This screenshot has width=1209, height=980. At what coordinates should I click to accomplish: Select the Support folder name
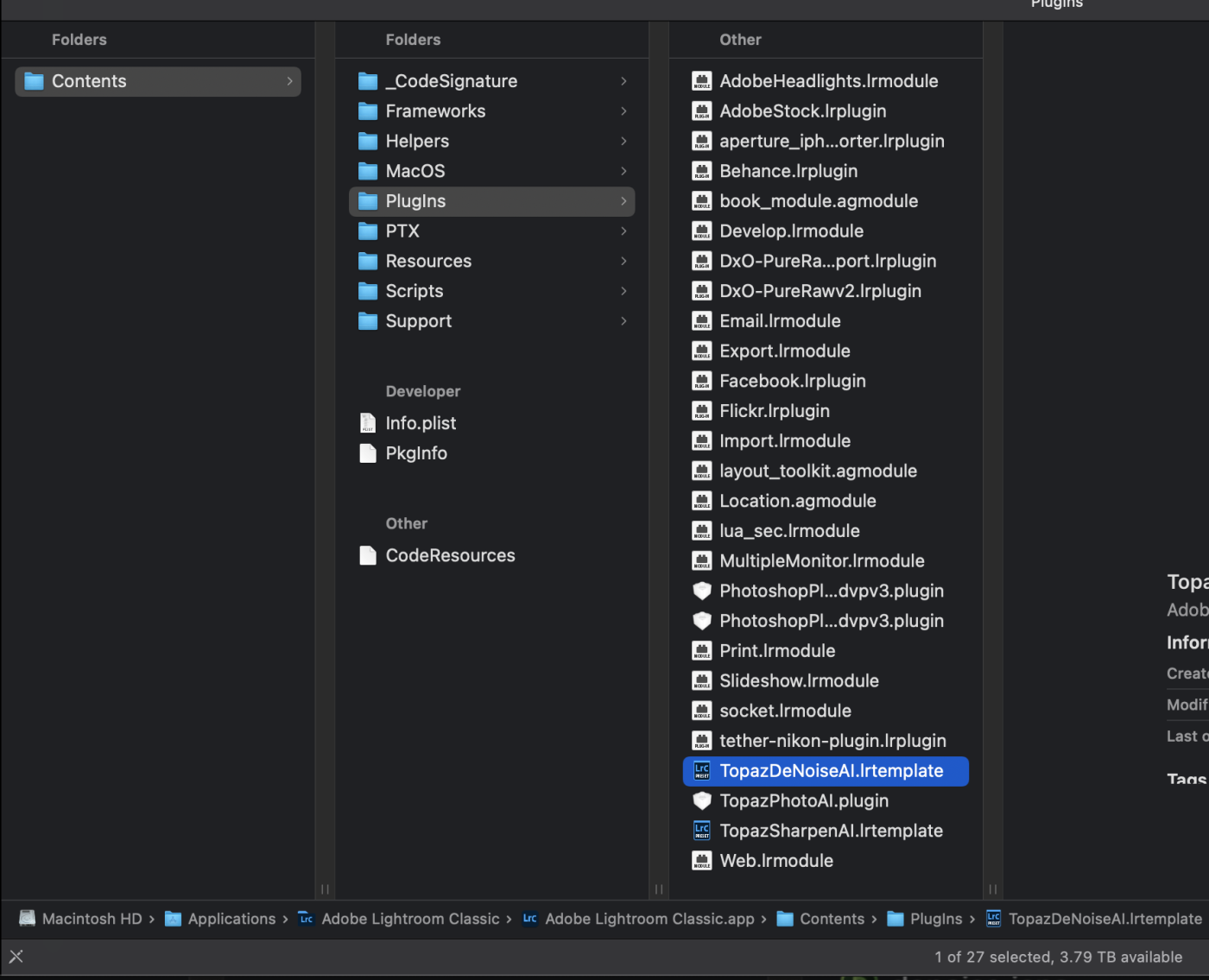(419, 321)
